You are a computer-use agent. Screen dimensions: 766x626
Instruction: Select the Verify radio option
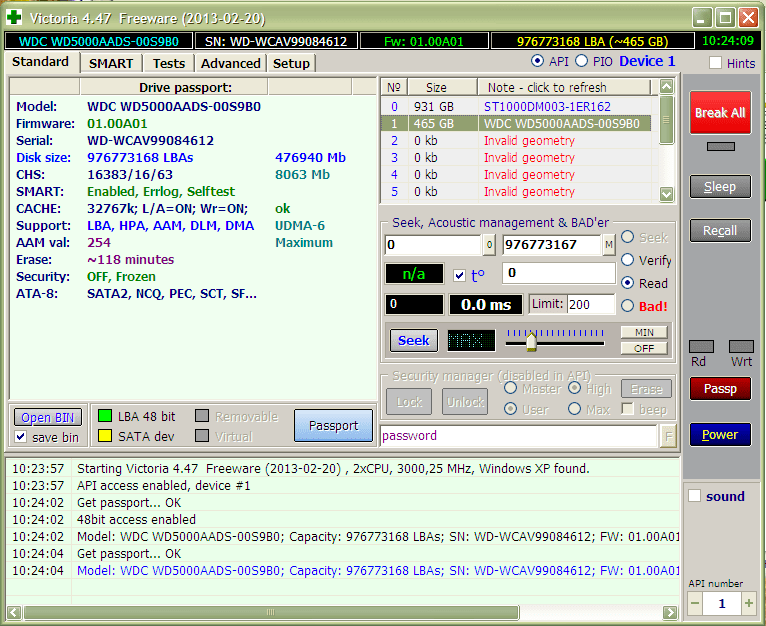(628, 260)
